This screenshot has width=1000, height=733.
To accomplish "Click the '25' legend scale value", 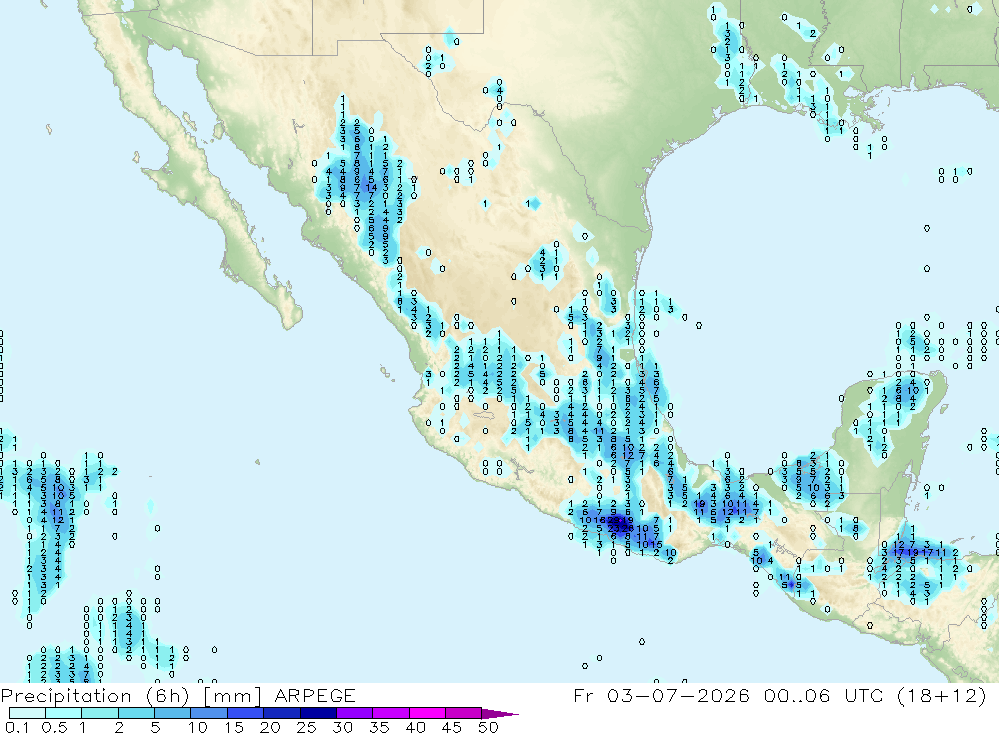I will tap(307, 727).
